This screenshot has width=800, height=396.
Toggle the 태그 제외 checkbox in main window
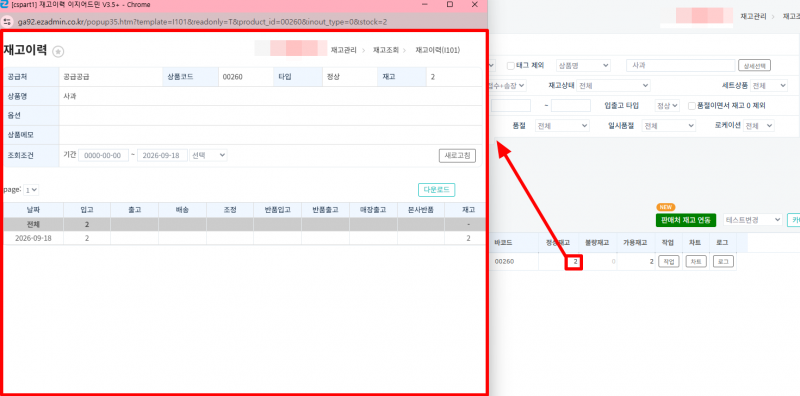[x=510, y=65]
